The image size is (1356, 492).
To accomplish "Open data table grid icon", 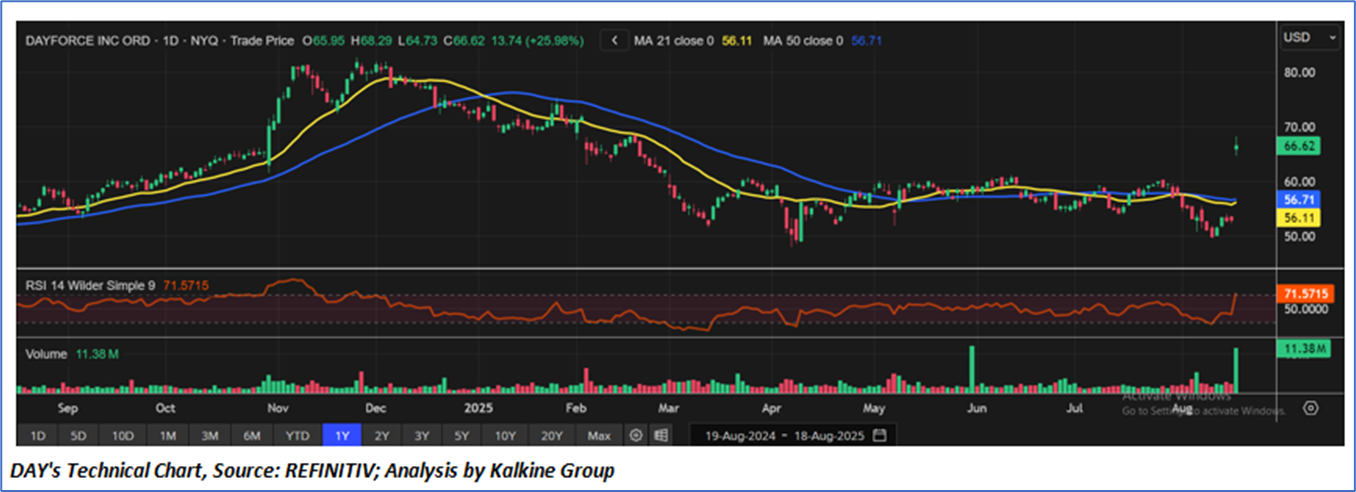I will click(x=660, y=436).
